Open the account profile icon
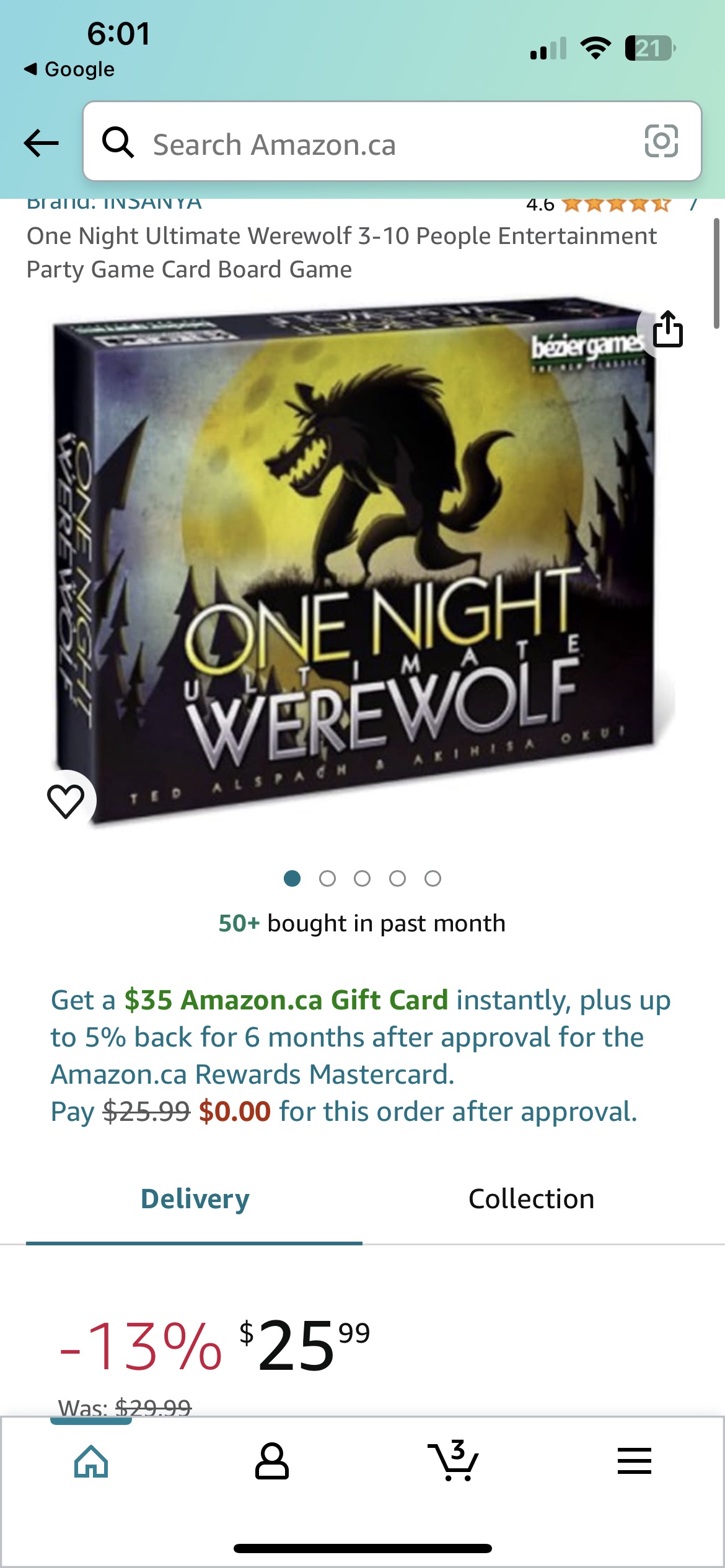This screenshot has height=1568, width=725. point(272,1461)
